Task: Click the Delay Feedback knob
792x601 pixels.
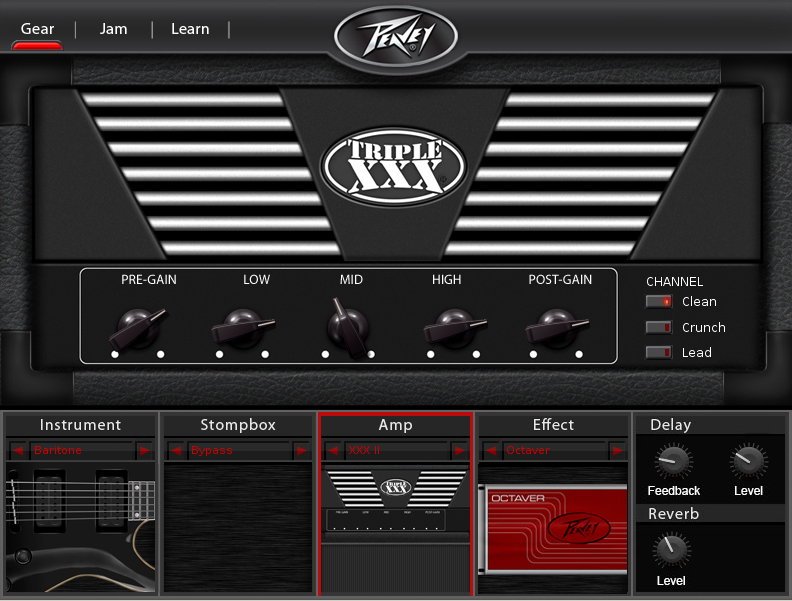Action: tap(674, 462)
